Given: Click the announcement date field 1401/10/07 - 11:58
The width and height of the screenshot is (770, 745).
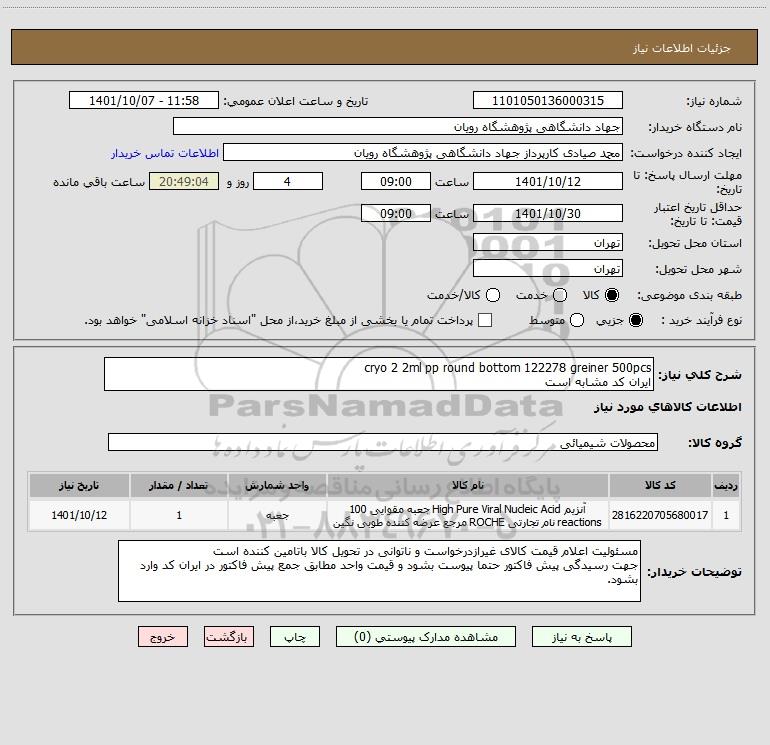Looking at the screenshot, I should [144, 101].
